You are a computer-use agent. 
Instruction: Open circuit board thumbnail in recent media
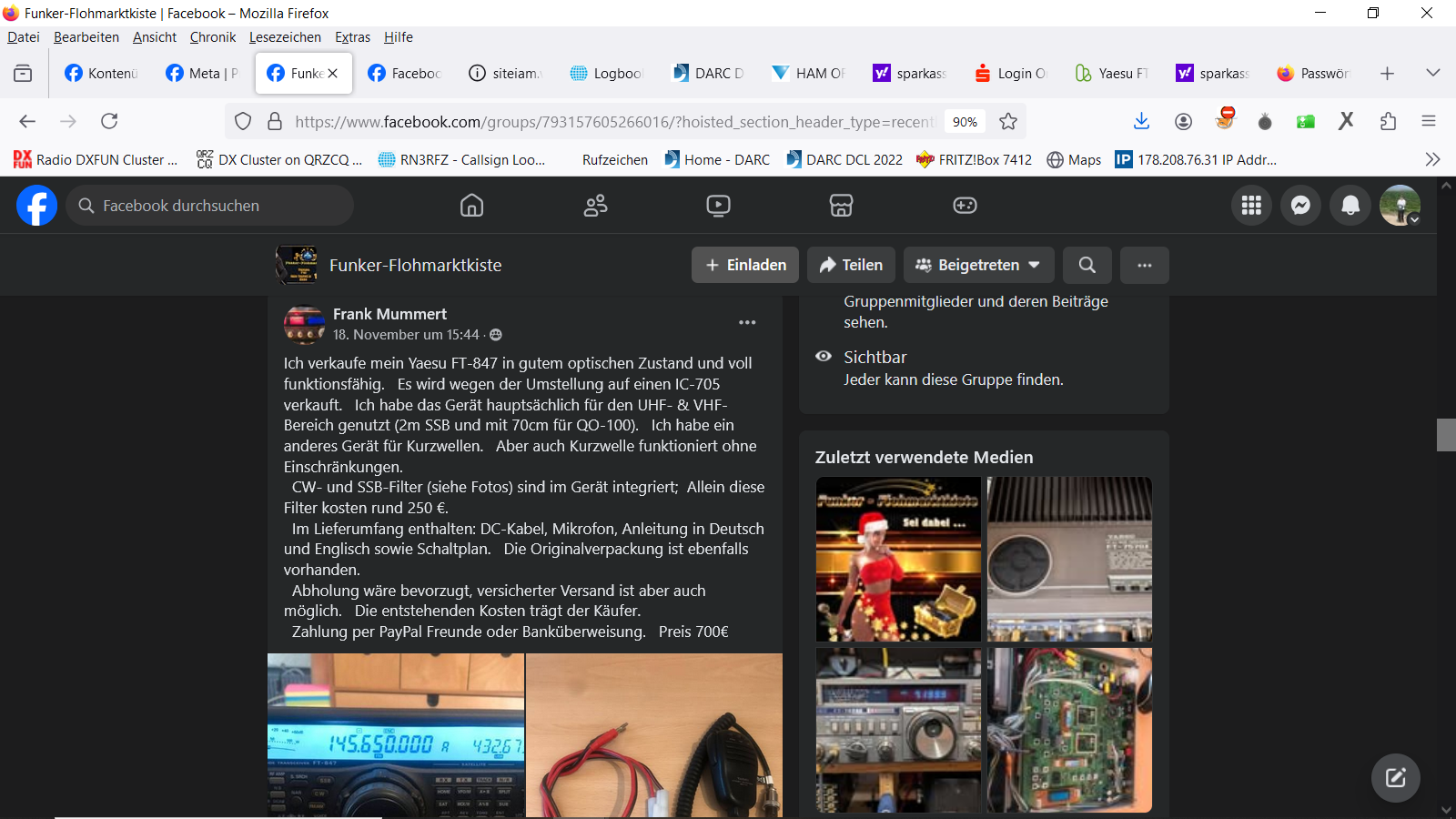pyautogui.click(x=1069, y=730)
